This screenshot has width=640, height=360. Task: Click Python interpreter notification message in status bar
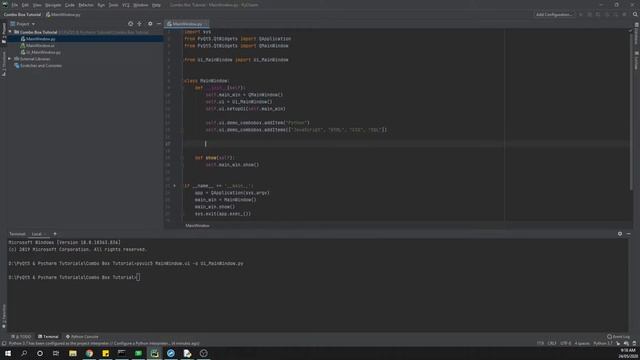point(104,344)
